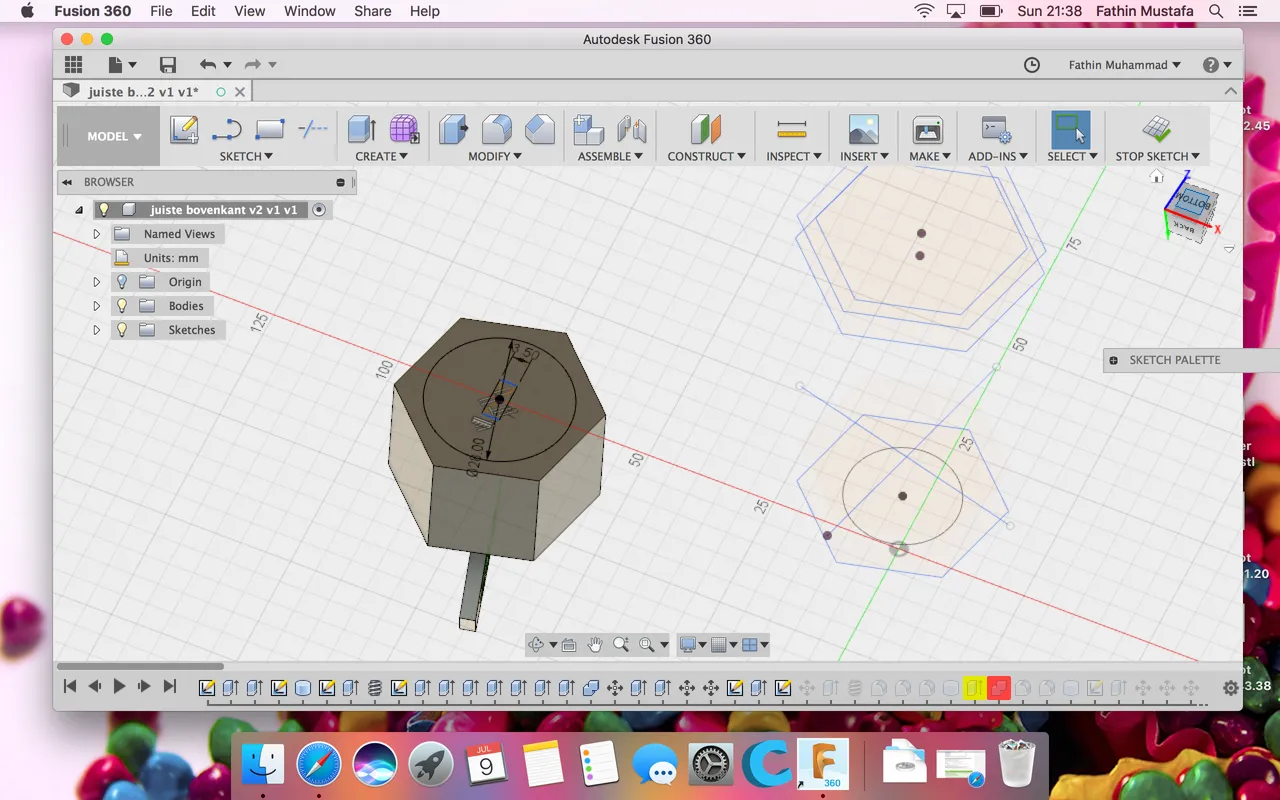Save the document with the floppy icon
Image resolution: width=1280 pixels, height=800 pixels.
tap(168, 65)
